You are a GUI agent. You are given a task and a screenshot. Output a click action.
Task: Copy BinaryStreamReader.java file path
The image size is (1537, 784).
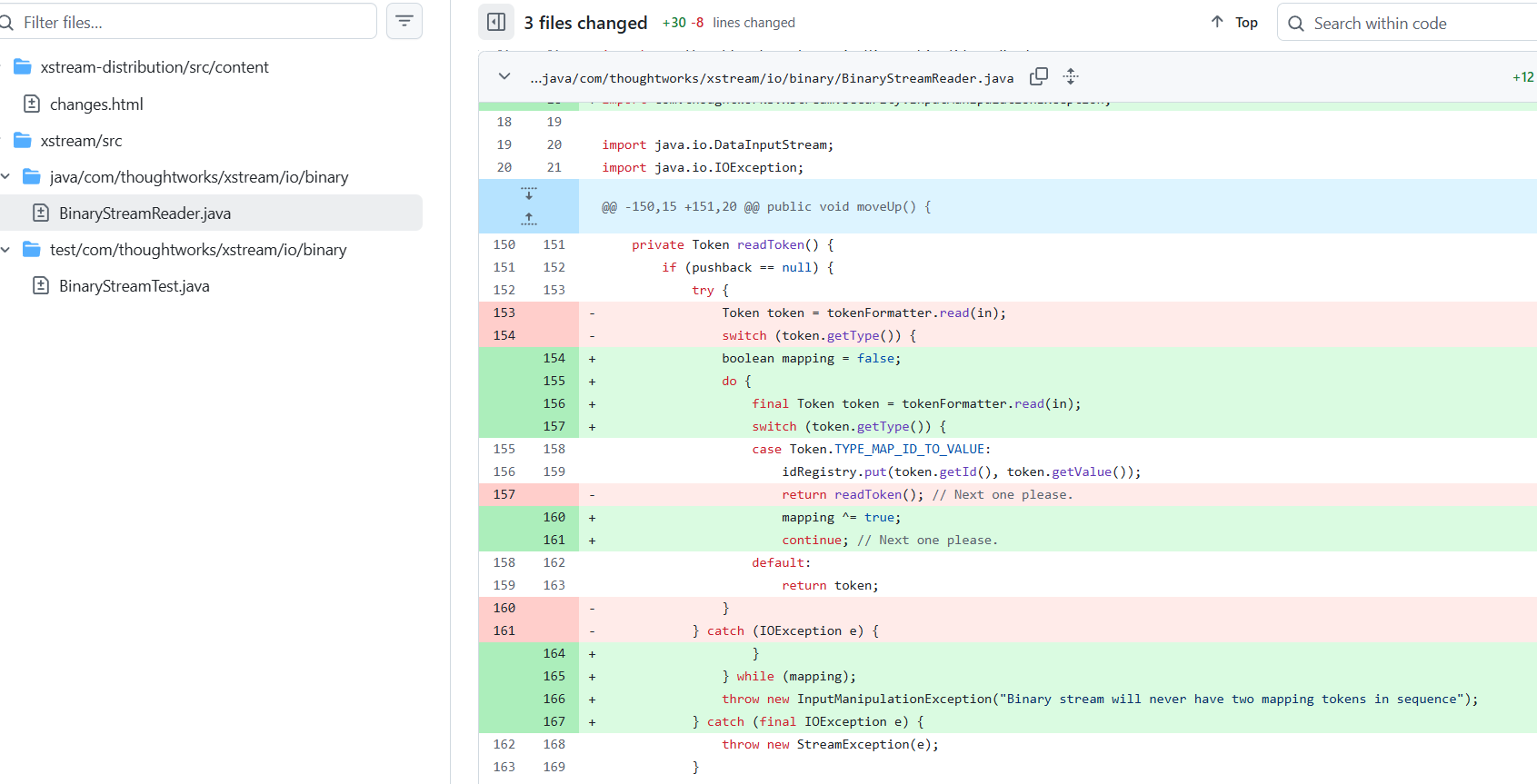(1039, 77)
